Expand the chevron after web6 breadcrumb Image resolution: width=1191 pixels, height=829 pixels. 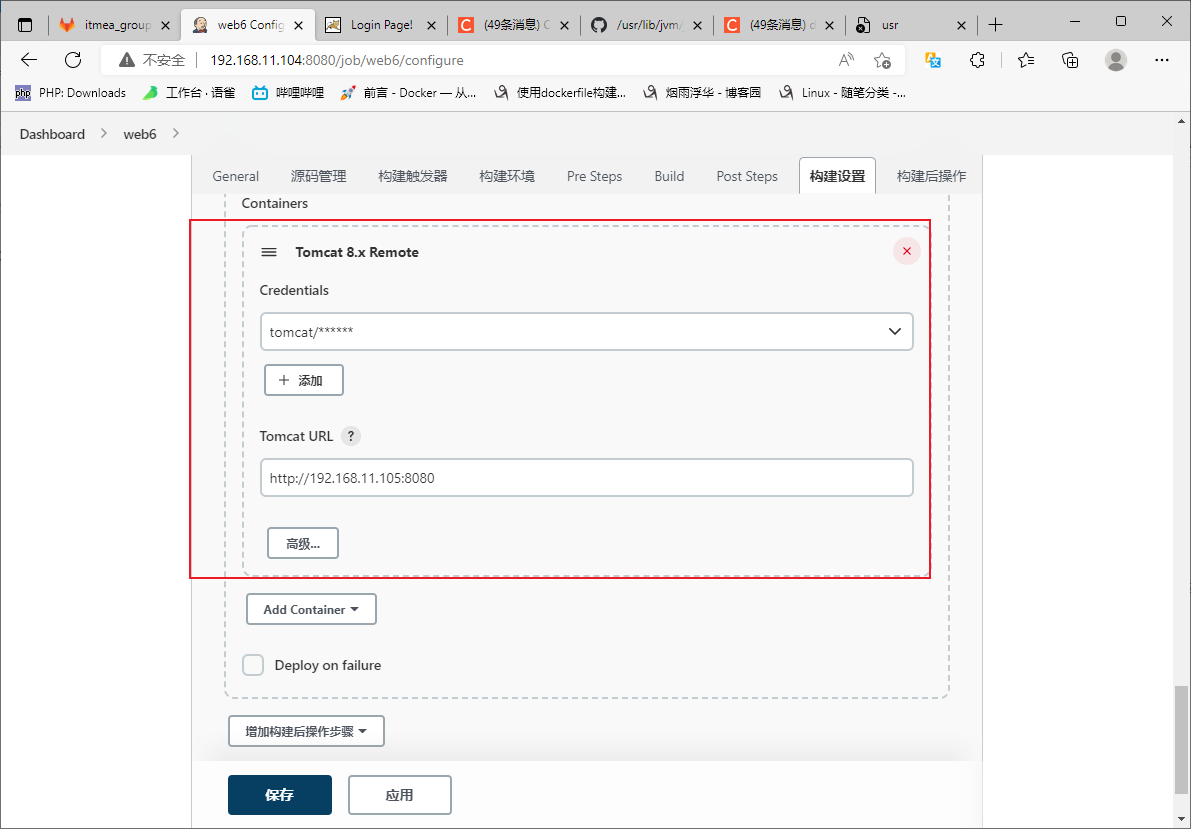(x=176, y=134)
